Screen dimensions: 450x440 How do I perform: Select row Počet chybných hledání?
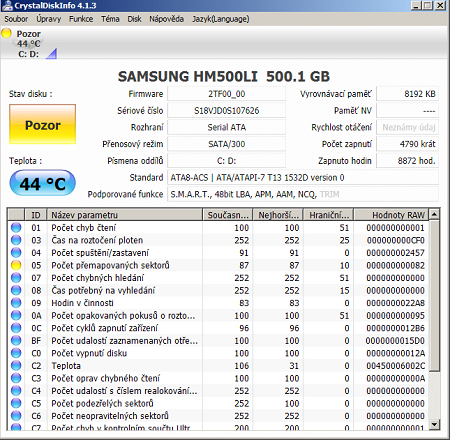218,278
